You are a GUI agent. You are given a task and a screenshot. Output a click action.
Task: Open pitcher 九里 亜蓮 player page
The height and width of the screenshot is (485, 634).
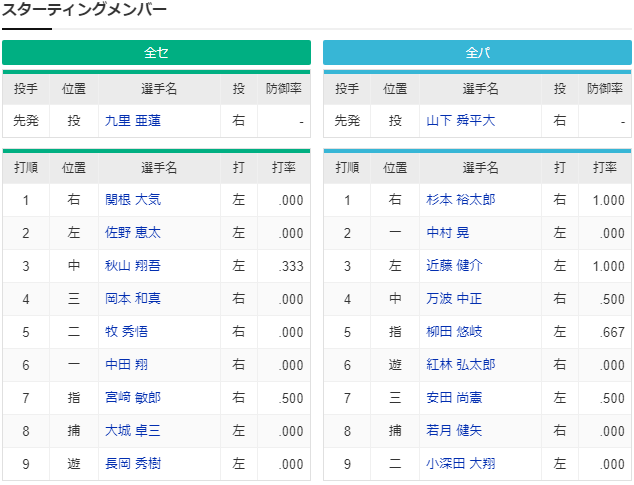tap(133, 121)
